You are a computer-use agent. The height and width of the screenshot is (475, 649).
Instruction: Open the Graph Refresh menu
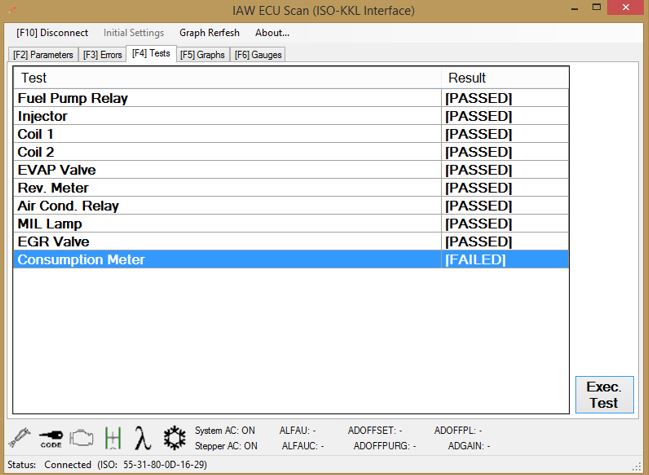pos(209,33)
